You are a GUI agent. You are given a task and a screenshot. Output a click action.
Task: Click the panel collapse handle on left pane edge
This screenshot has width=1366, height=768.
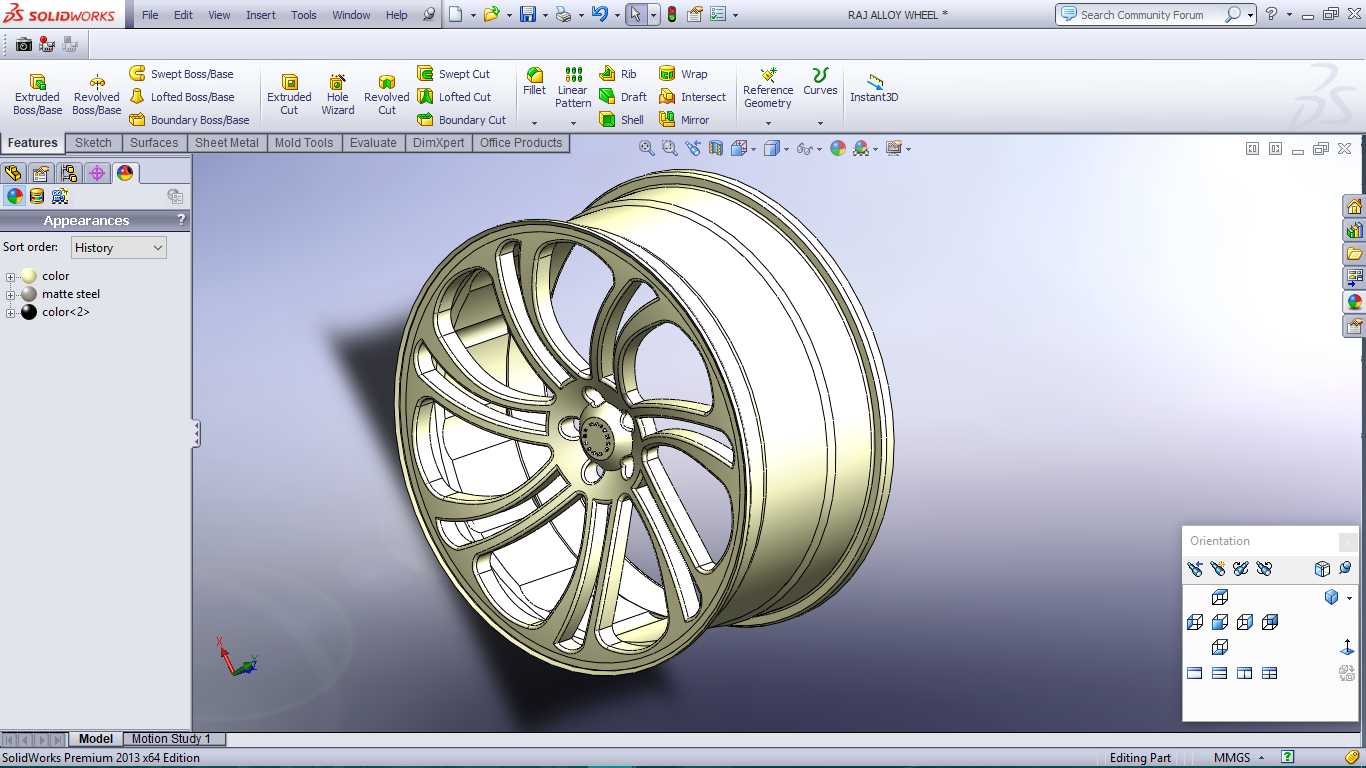(x=196, y=433)
